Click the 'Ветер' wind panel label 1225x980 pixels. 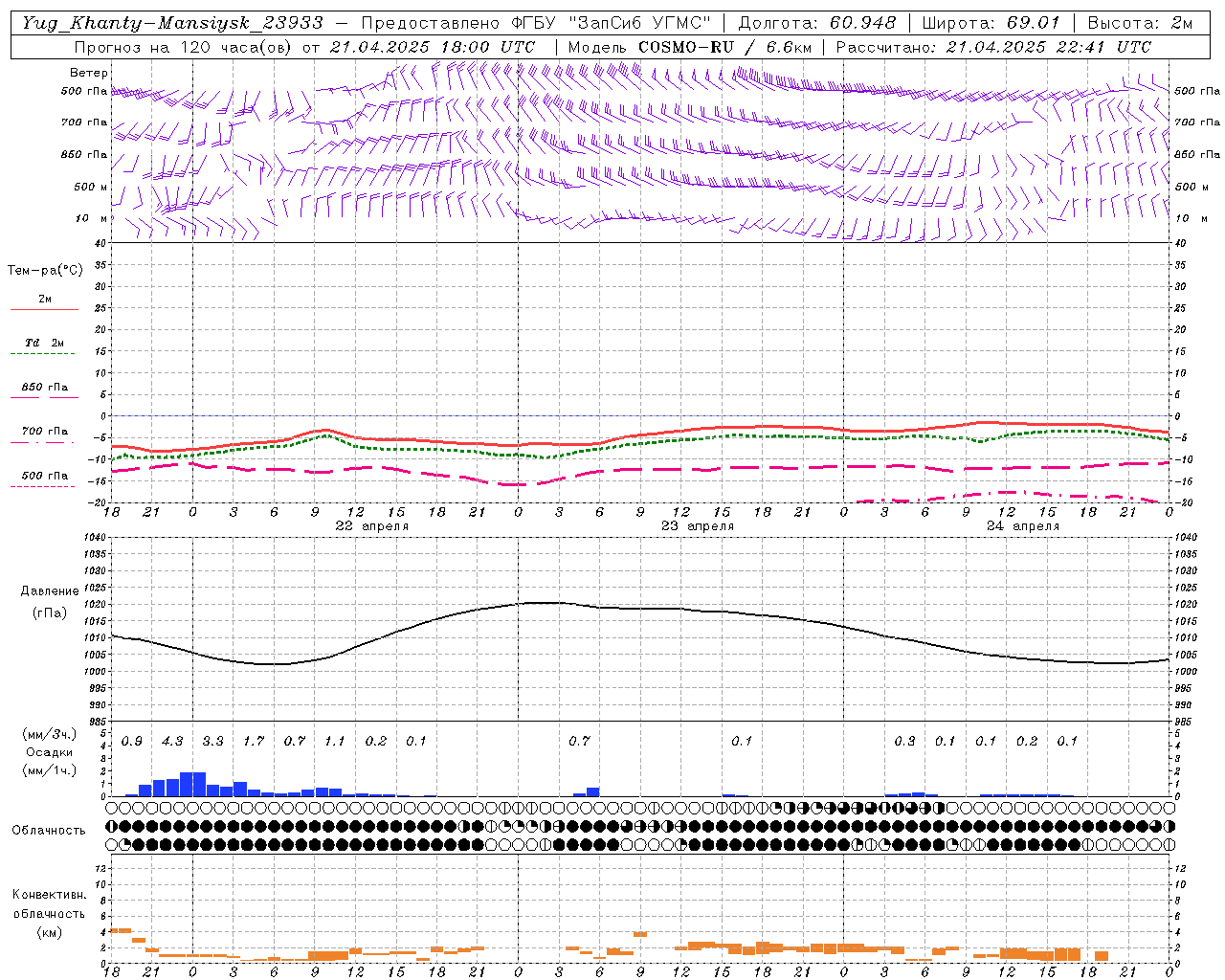[89, 73]
